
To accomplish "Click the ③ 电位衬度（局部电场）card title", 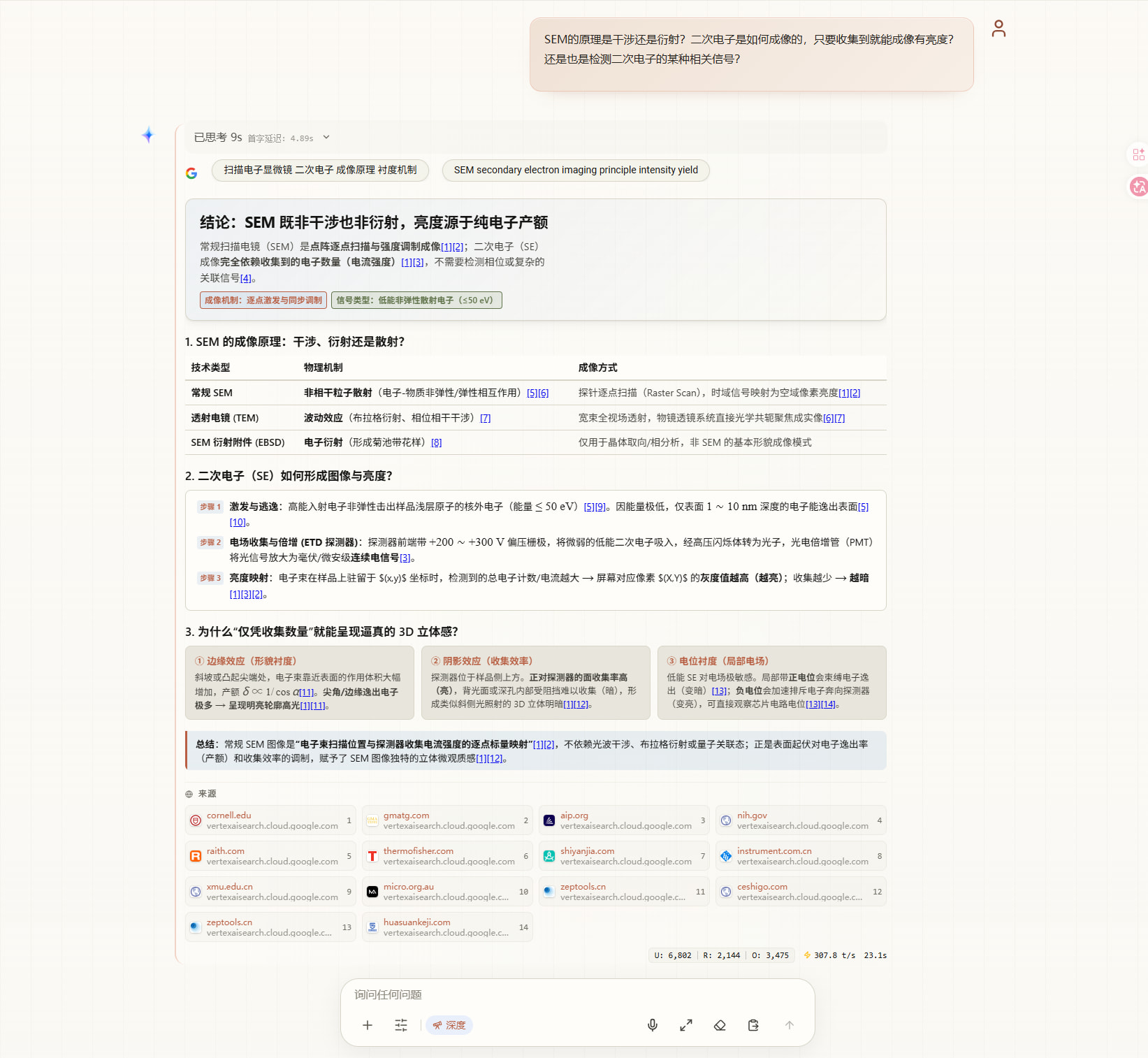I will [718, 661].
